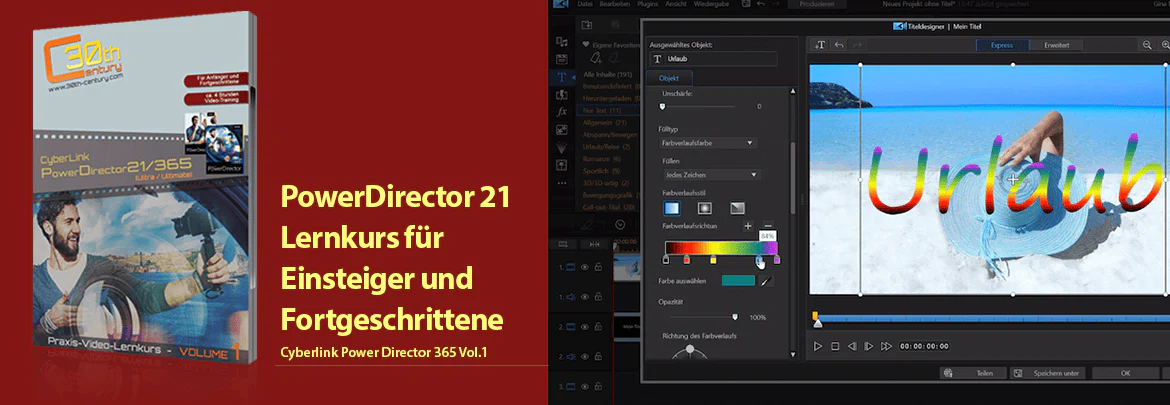Click the undo arrow in Titeldesigner
Screen dimensions: 1170x405
[839, 45]
